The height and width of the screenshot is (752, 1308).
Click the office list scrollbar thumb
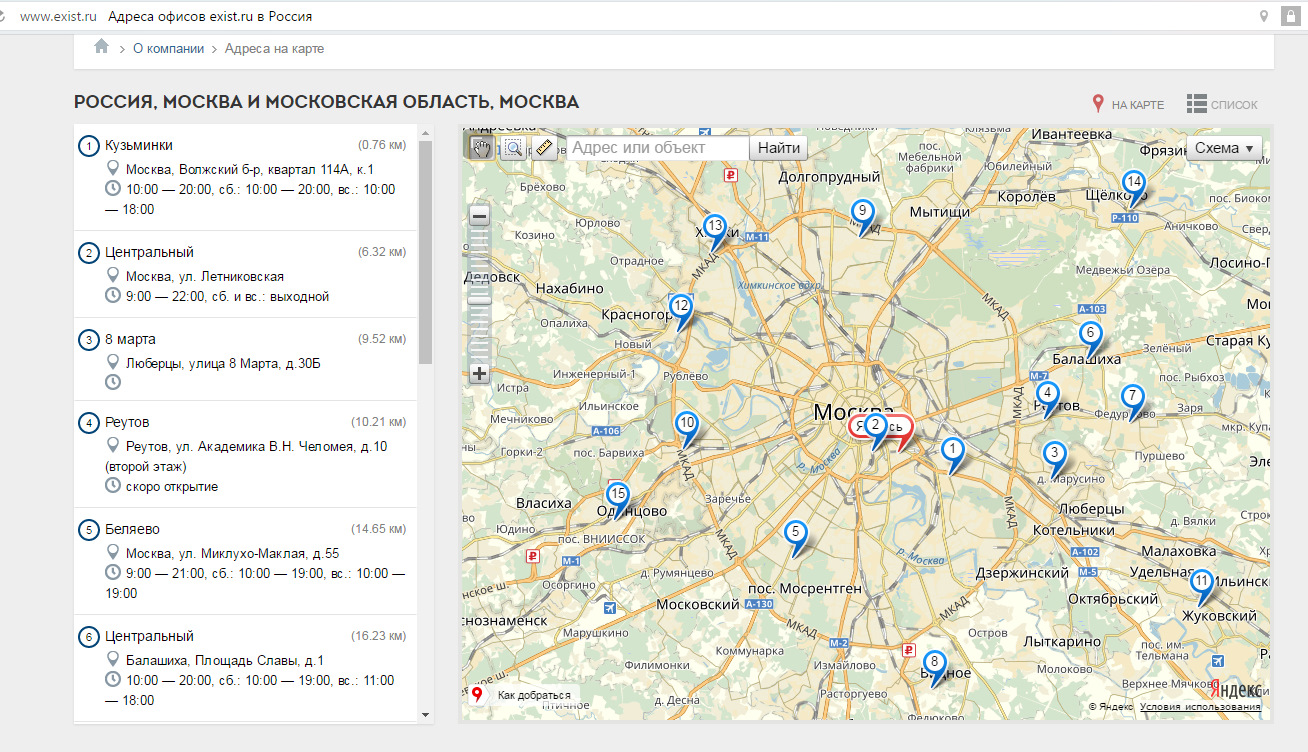tap(426, 252)
